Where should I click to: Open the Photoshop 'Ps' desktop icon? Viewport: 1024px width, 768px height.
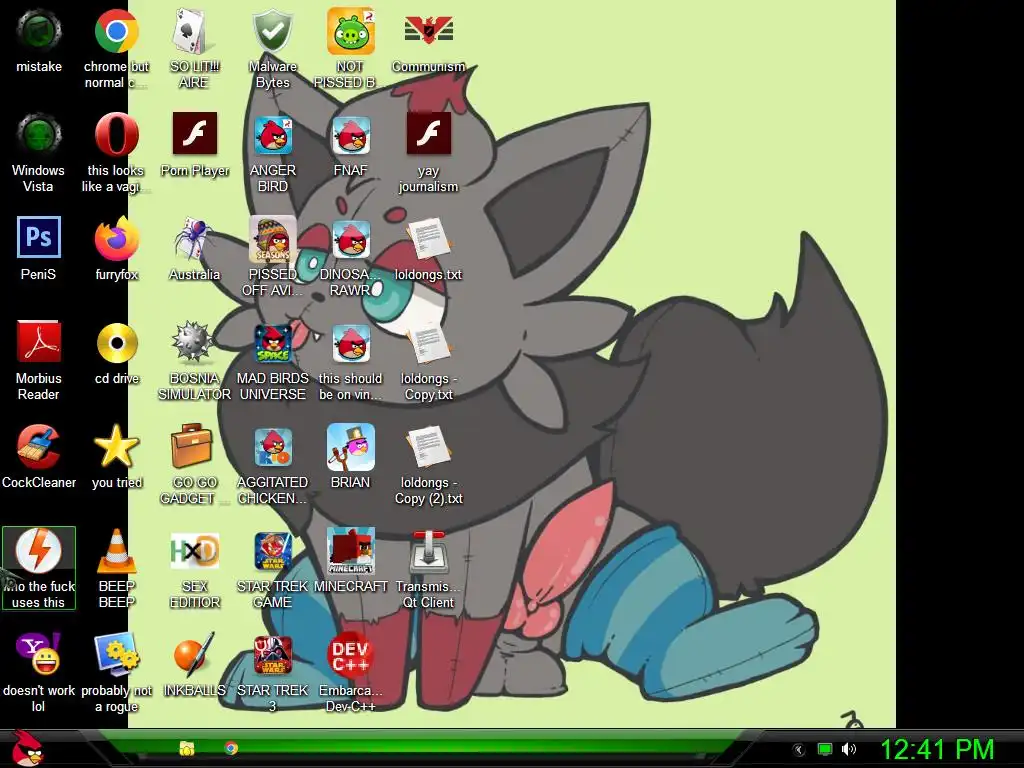(x=39, y=238)
